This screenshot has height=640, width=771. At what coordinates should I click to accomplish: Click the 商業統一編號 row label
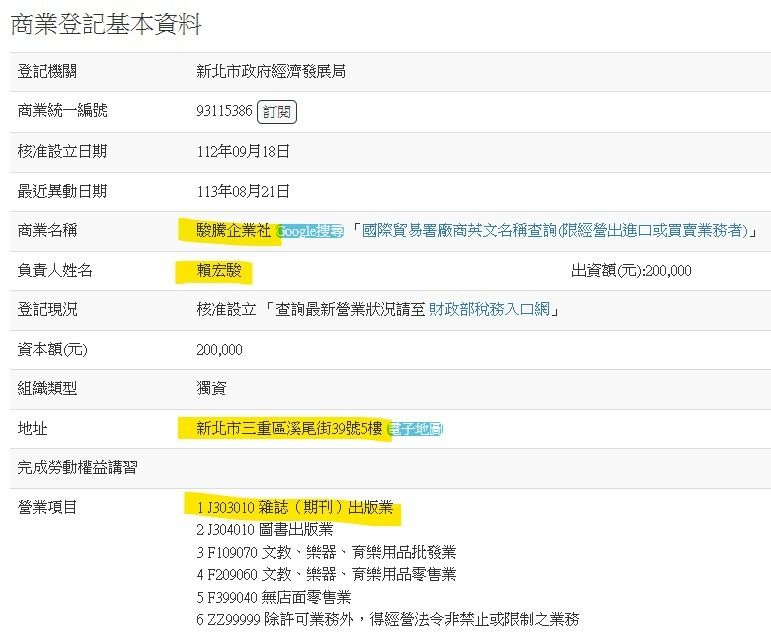click(x=62, y=110)
